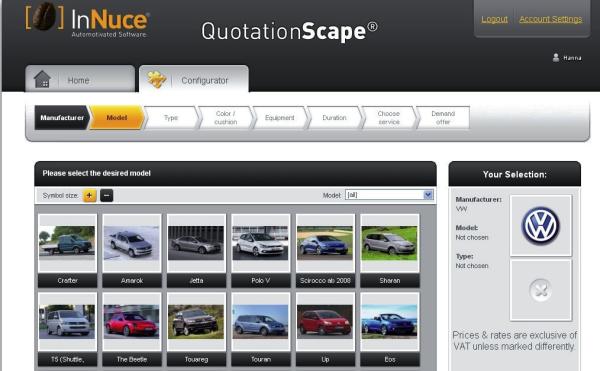The height and width of the screenshot is (371, 600).
Task: Open the Model filter dropdown
Action: click(389, 195)
